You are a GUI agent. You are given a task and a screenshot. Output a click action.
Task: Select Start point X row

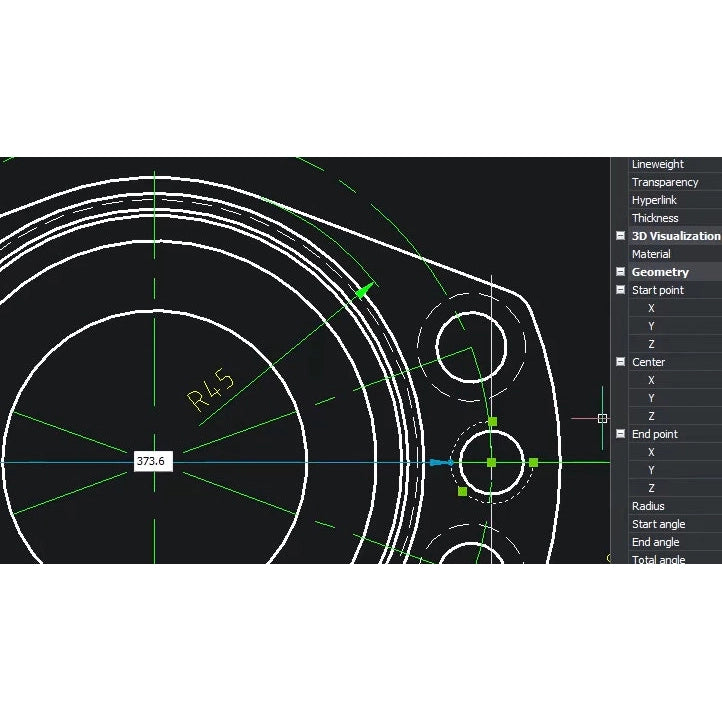pos(675,308)
